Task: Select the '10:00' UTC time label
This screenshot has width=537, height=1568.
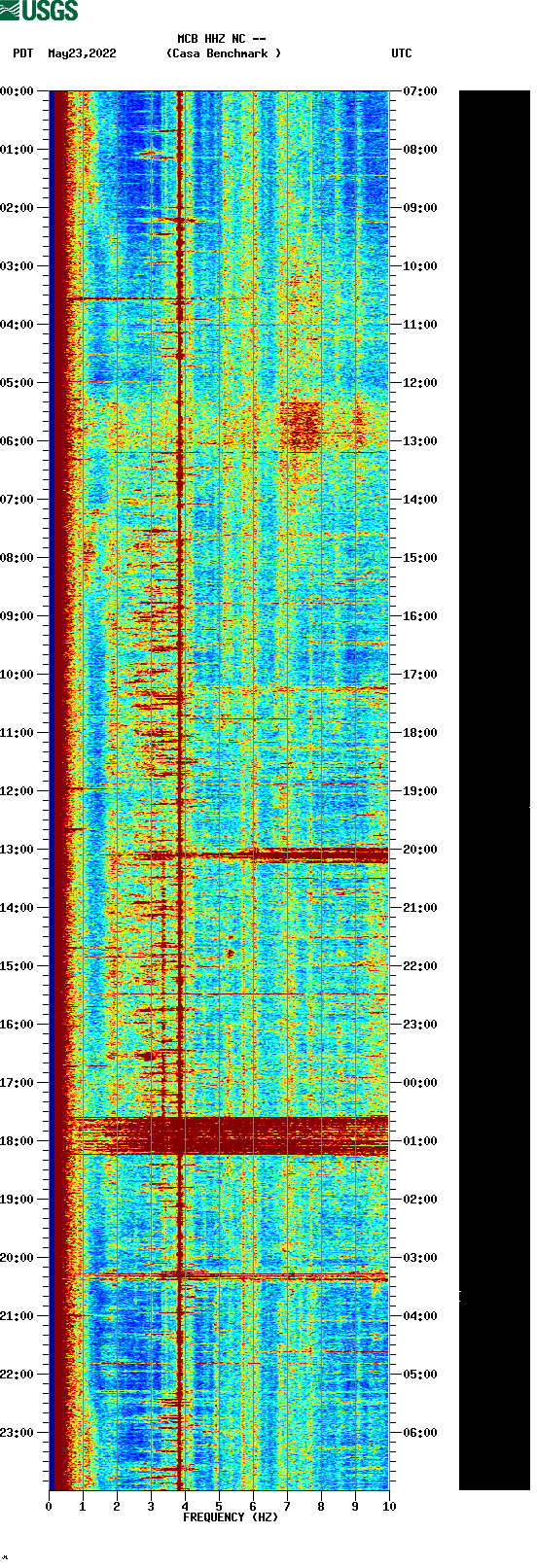Action: tap(419, 266)
